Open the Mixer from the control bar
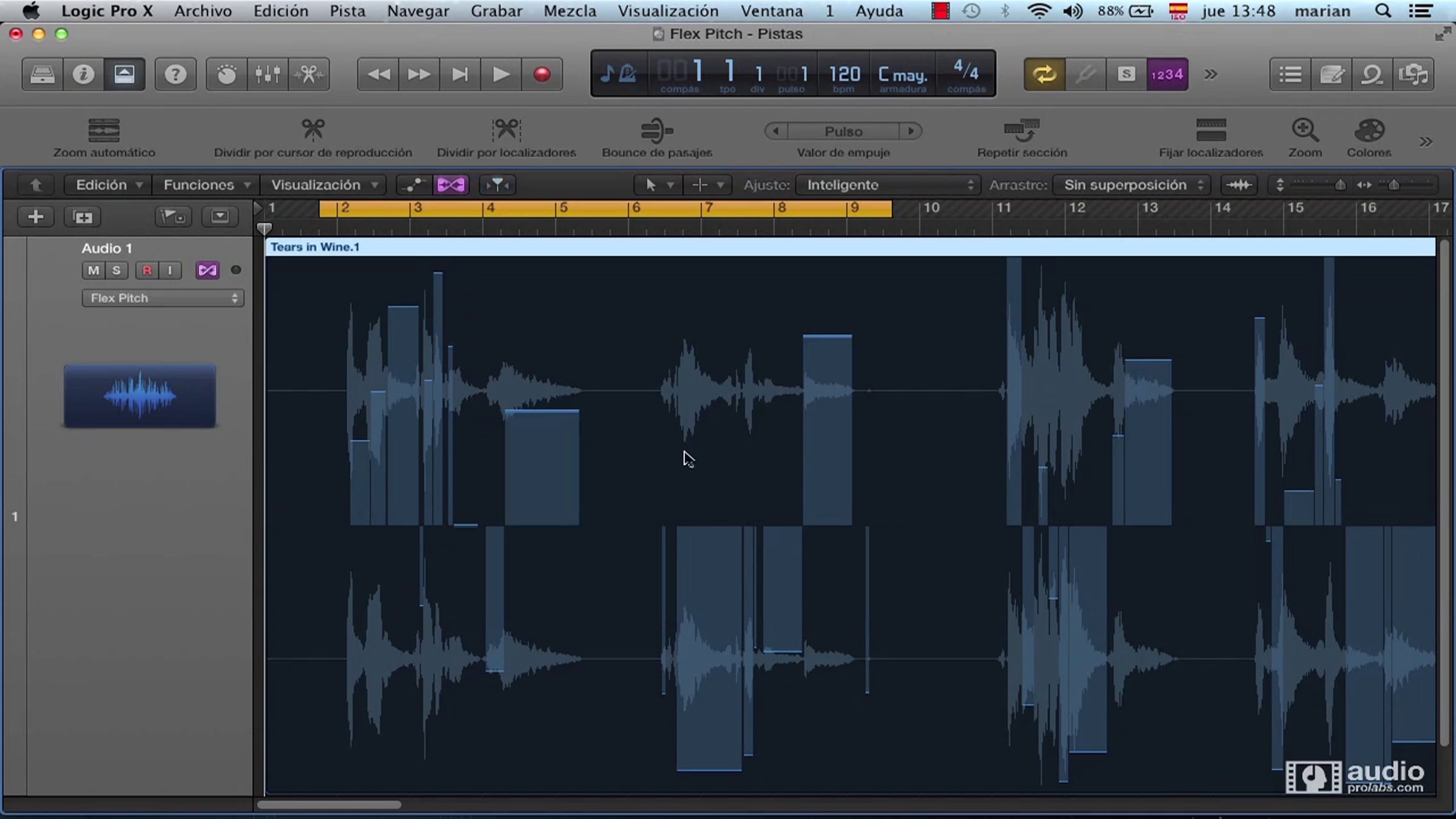This screenshot has height=819, width=1456. (x=268, y=75)
